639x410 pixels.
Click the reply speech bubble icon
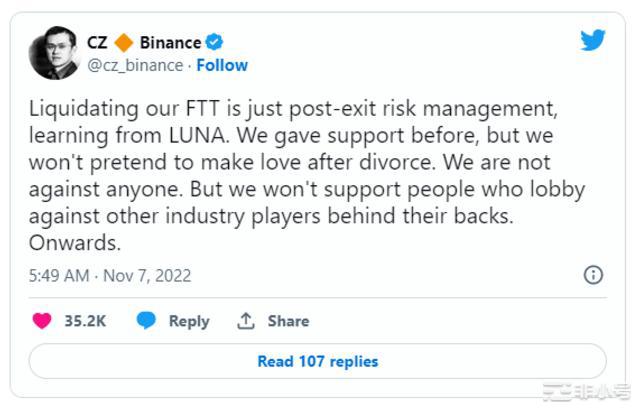click(147, 321)
